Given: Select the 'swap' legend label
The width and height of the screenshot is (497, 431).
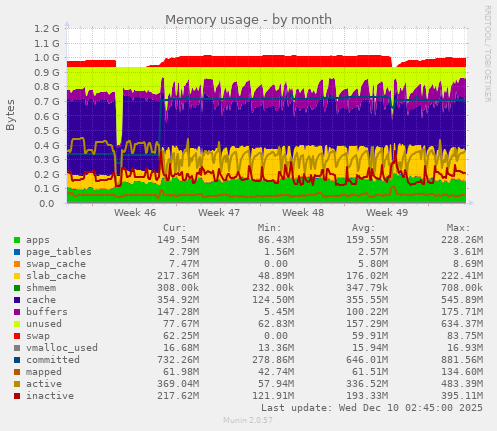Looking at the screenshot, I should (38, 336).
